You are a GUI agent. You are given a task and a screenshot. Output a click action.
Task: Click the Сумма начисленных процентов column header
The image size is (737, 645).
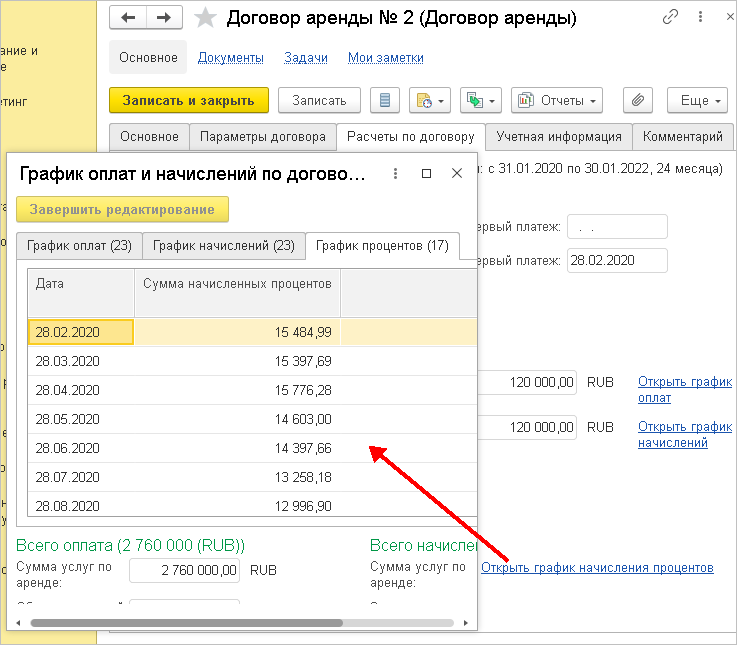(x=237, y=293)
